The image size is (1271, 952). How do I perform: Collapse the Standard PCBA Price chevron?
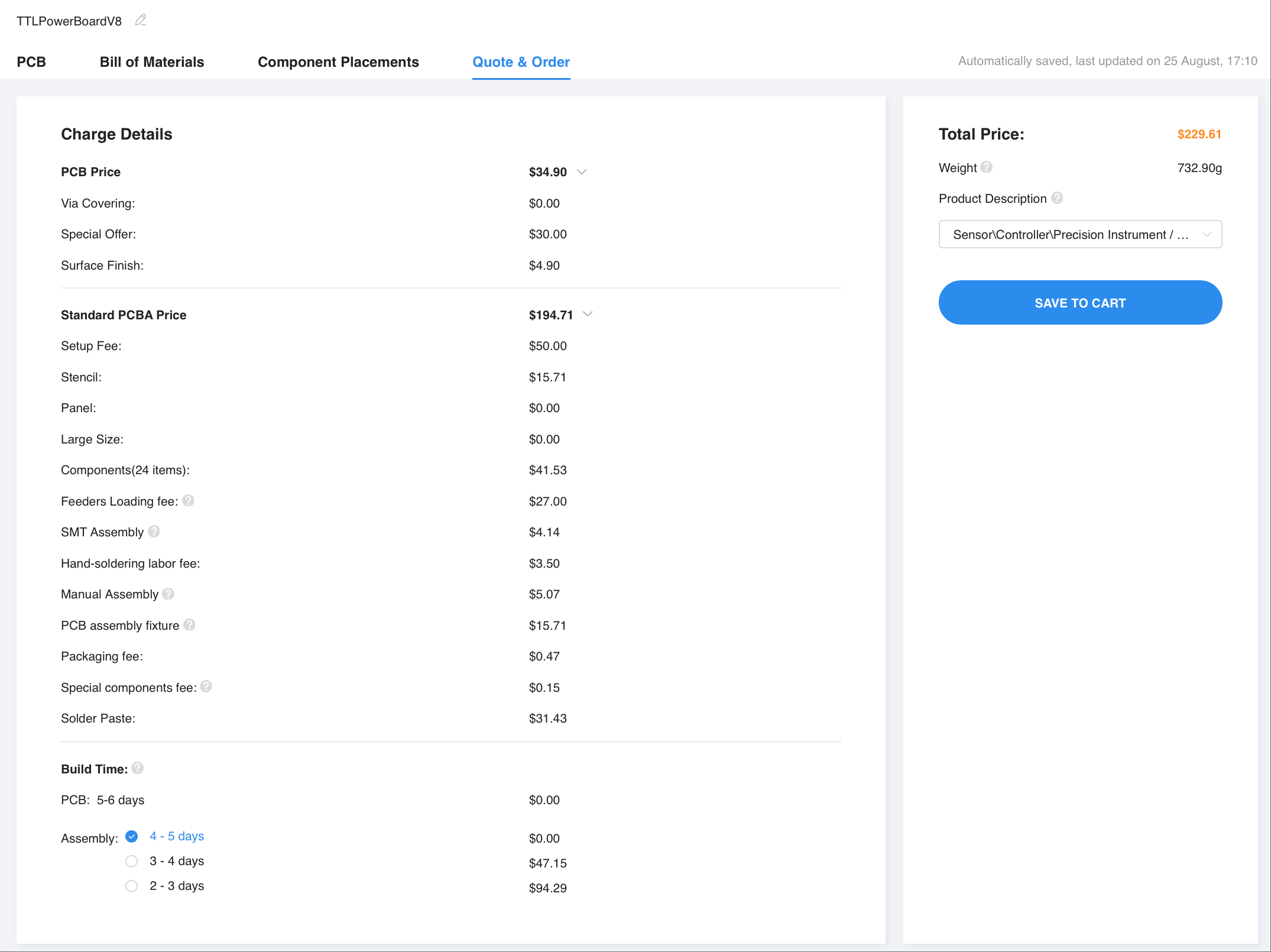click(588, 315)
